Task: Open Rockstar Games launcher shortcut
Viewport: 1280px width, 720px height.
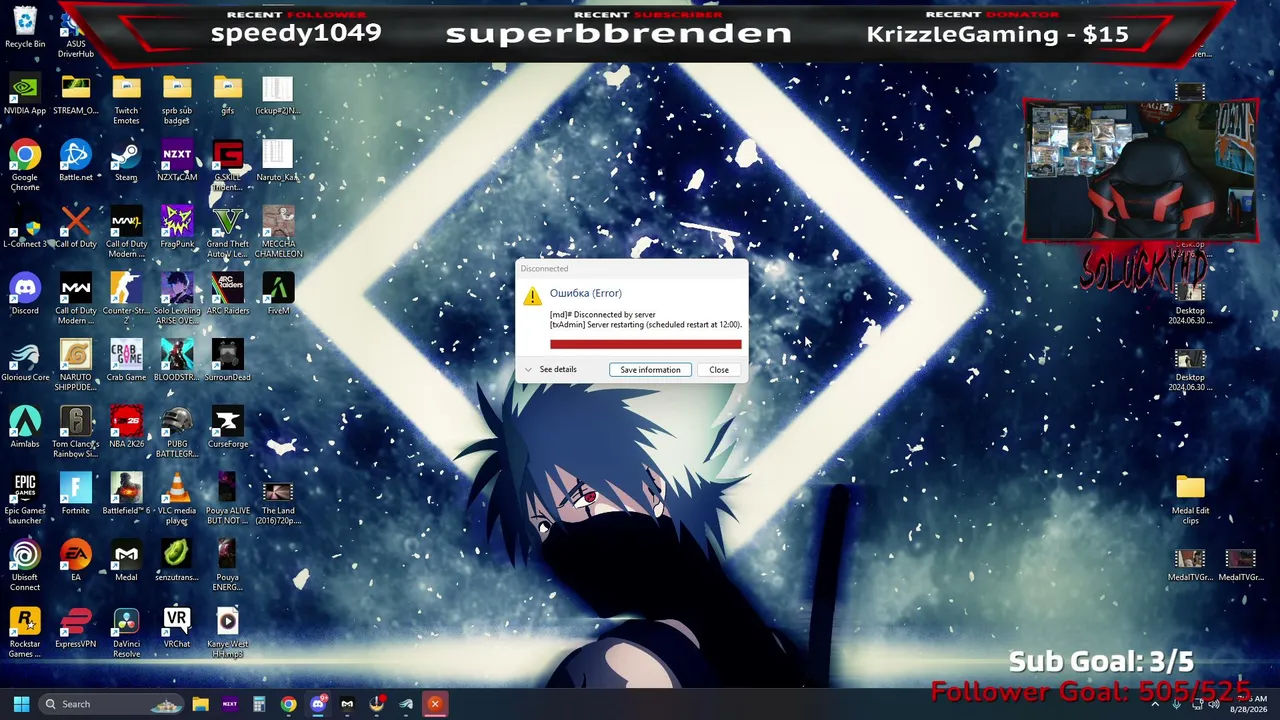Action: (25, 634)
